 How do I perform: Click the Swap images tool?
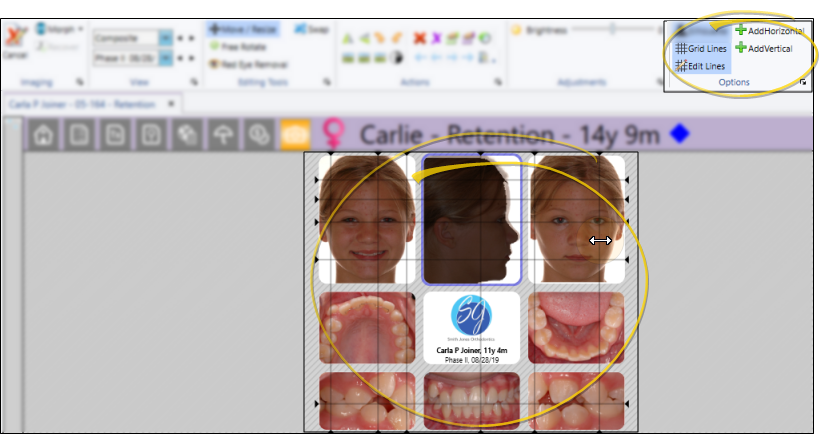(x=312, y=30)
